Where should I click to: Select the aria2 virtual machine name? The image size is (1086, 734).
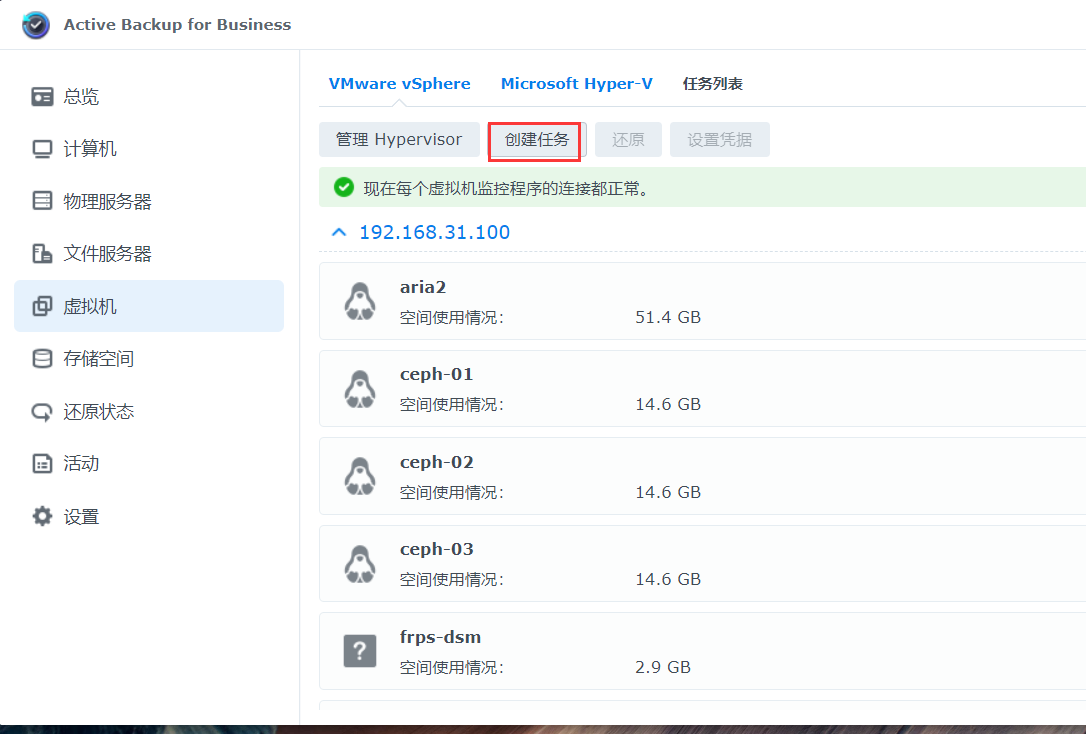(x=422, y=287)
